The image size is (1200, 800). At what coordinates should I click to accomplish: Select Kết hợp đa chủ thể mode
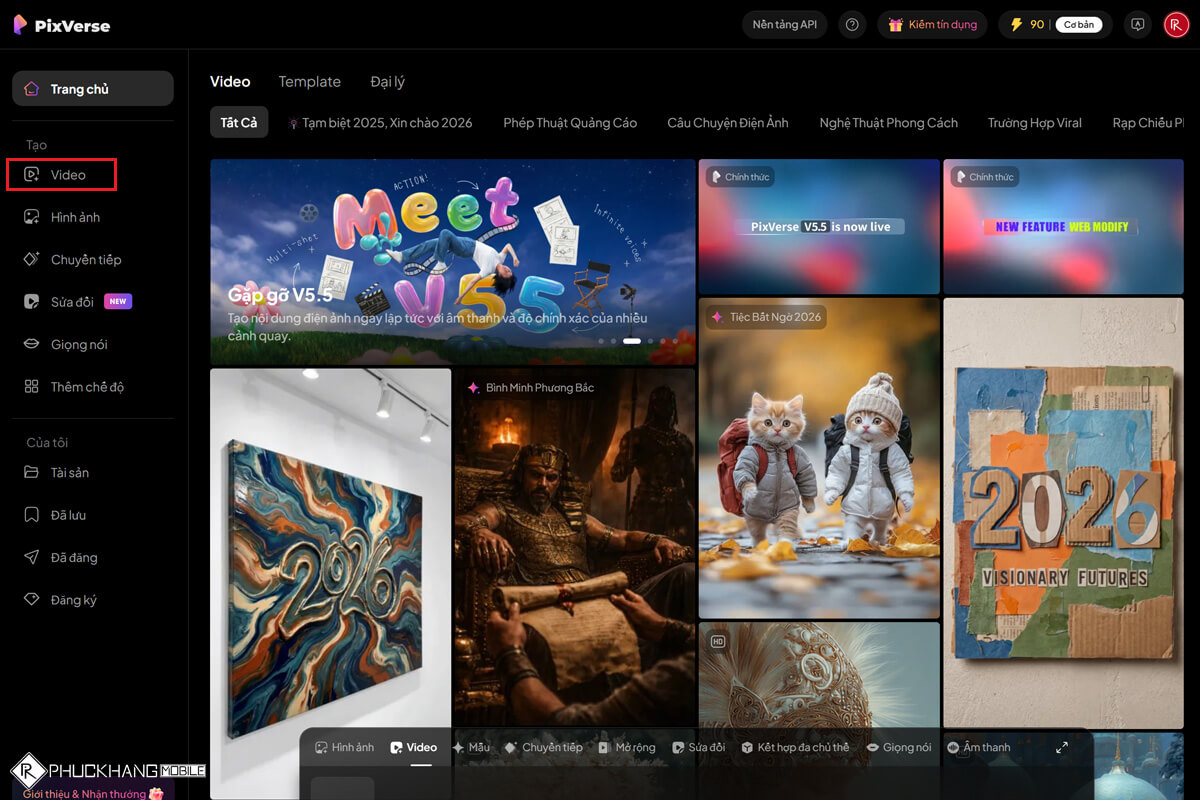point(795,747)
